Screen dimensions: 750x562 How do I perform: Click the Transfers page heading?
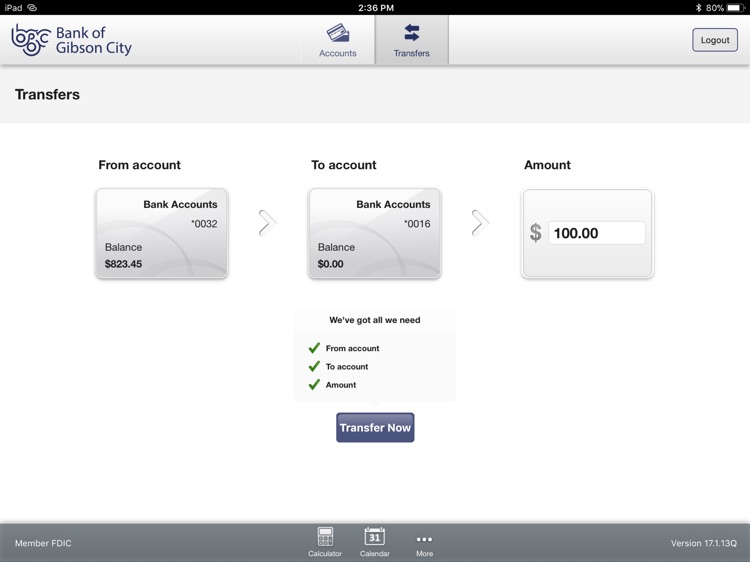tap(47, 94)
